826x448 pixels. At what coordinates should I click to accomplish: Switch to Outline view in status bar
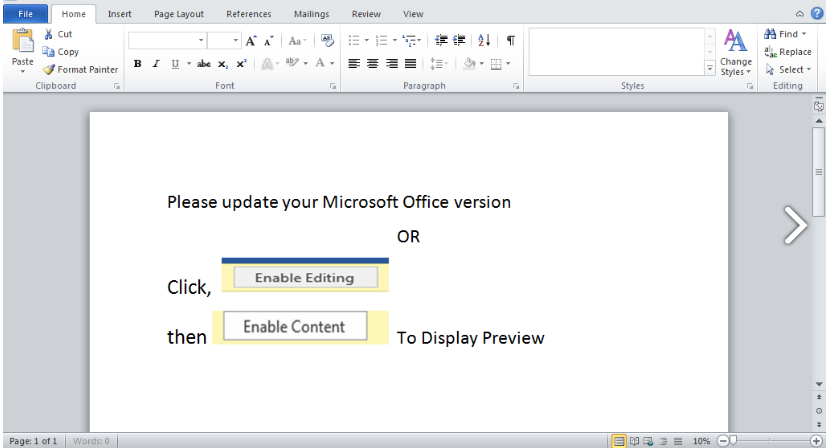click(x=663, y=441)
